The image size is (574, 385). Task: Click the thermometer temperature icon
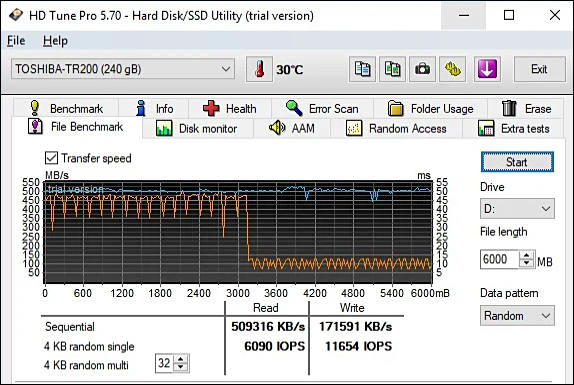[x=260, y=69]
